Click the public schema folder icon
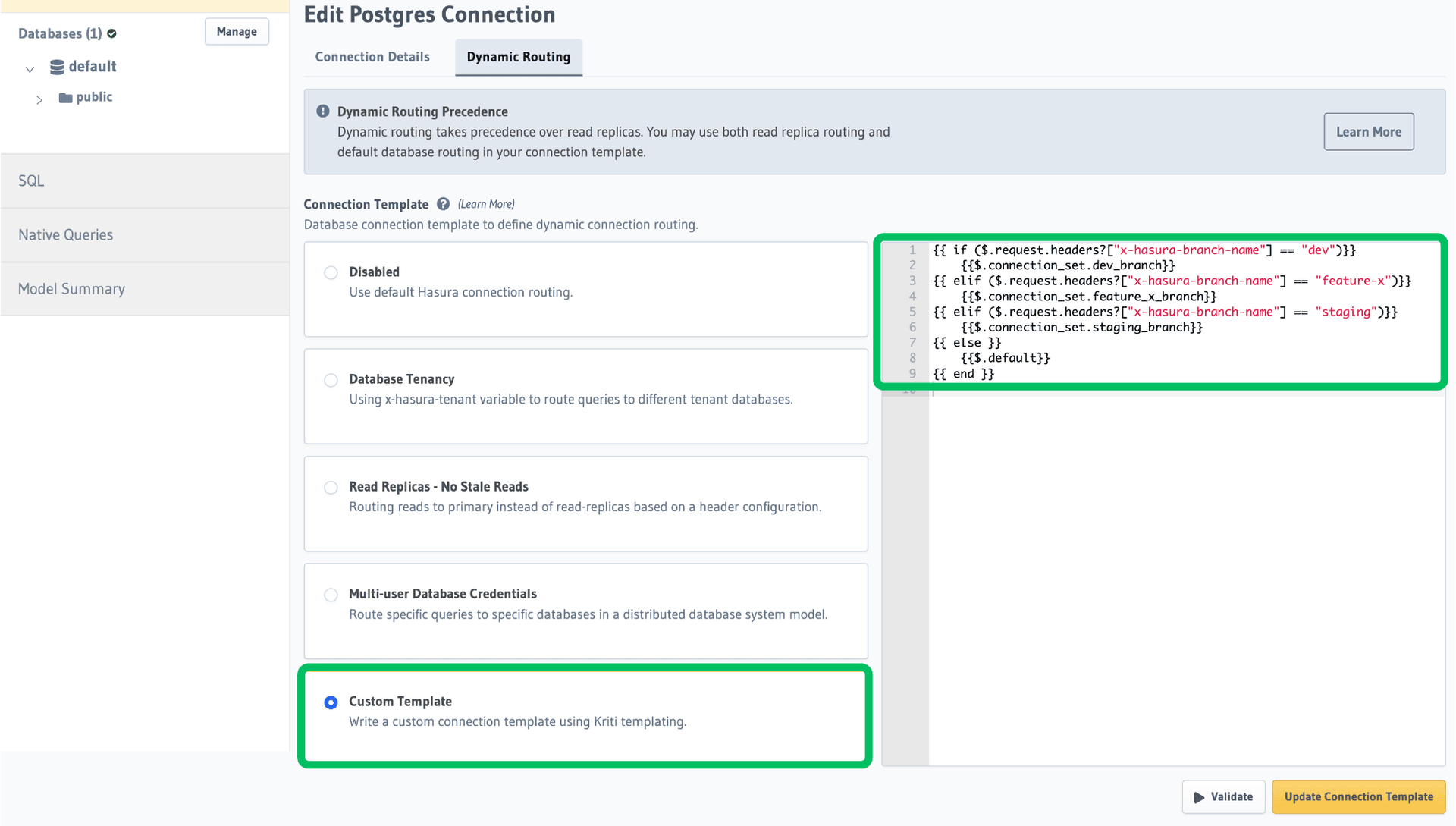The image size is (1456, 826). (x=65, y=98)
